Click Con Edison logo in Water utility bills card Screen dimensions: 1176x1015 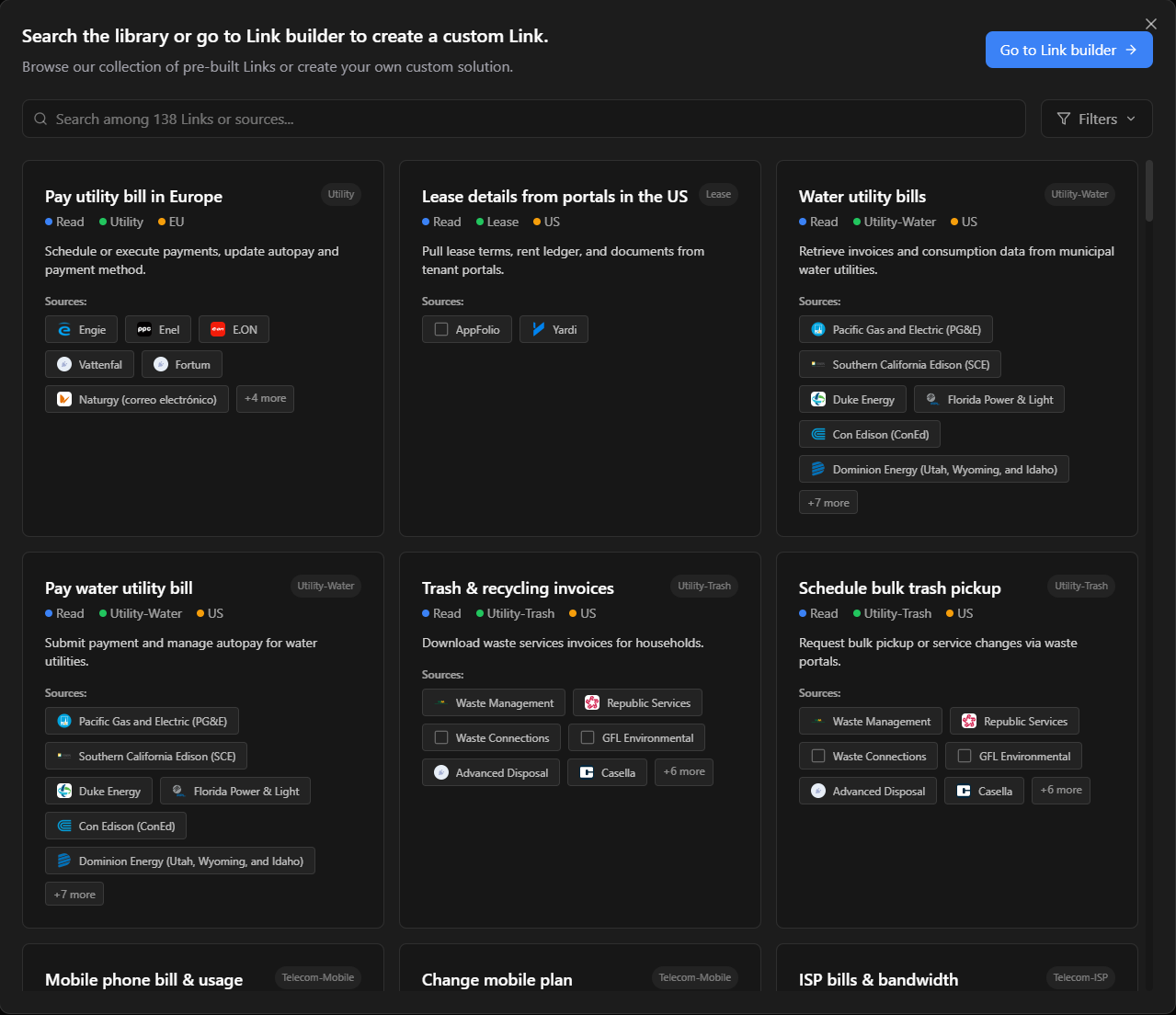(818, 435)
